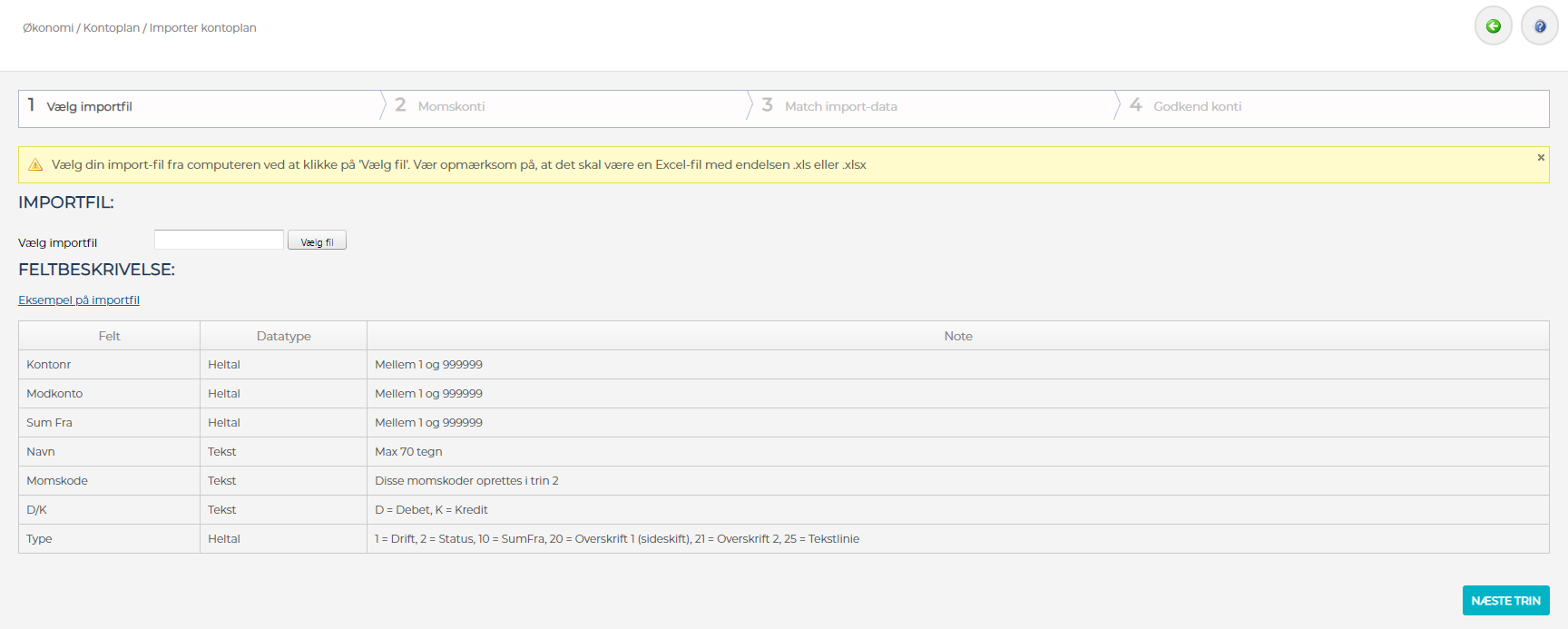Open the Eksempel på importfil link
Image resolution: width=1568 pixels, height=629 pixels.
coord(79,300)
